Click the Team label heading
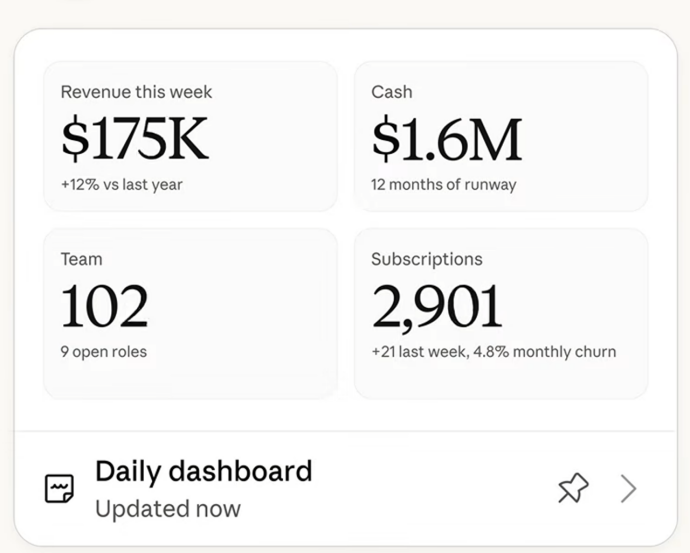Viewport: 690px width, 553px height. [x=81, y=259]
